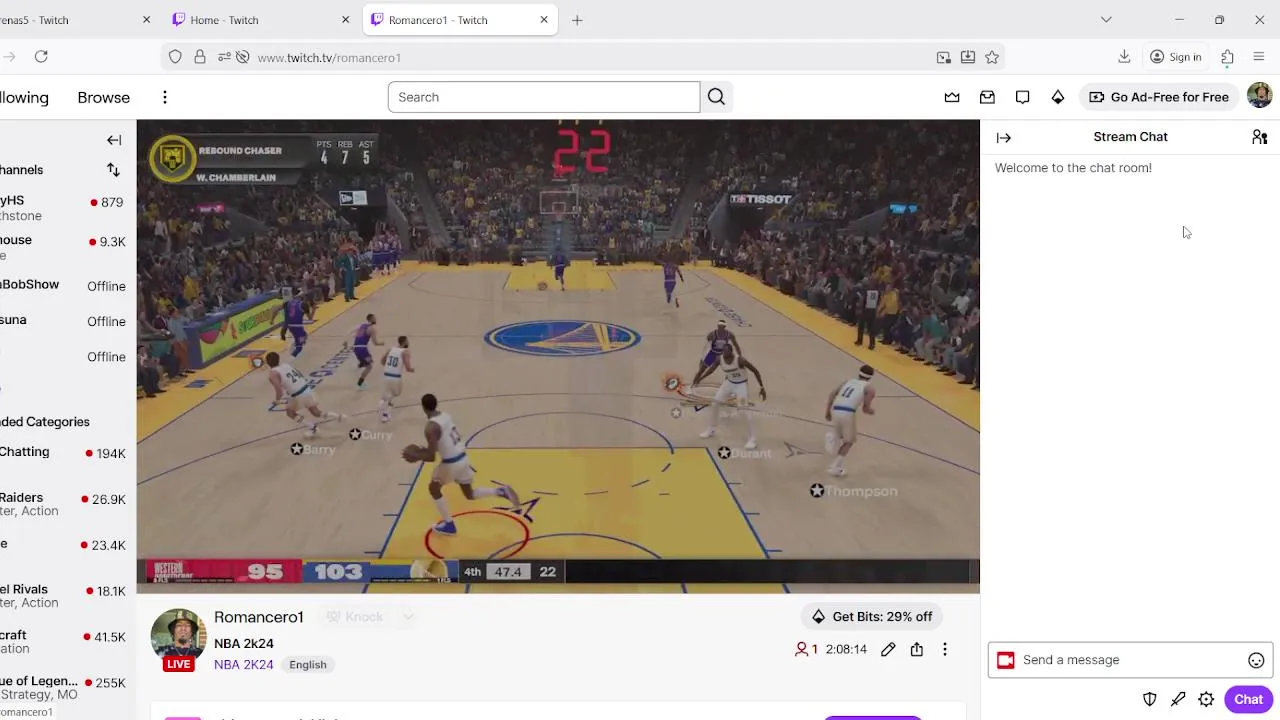The height and width of the screenshot is (720, 1280).
Task: Close the Home - Twitch tab
Action: [x=346, y=20]
